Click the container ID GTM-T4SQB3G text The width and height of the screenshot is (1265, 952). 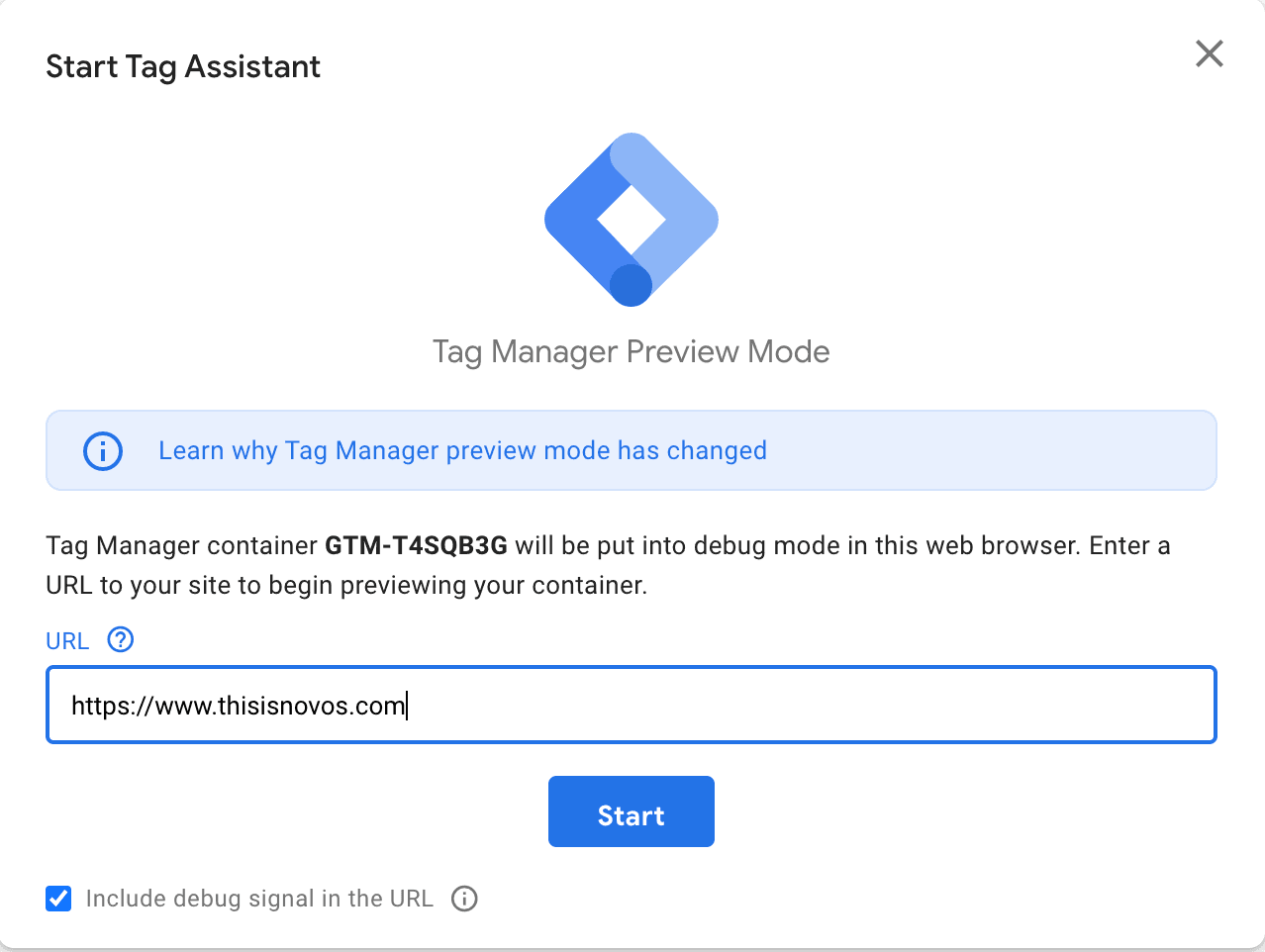click(416, 545)
